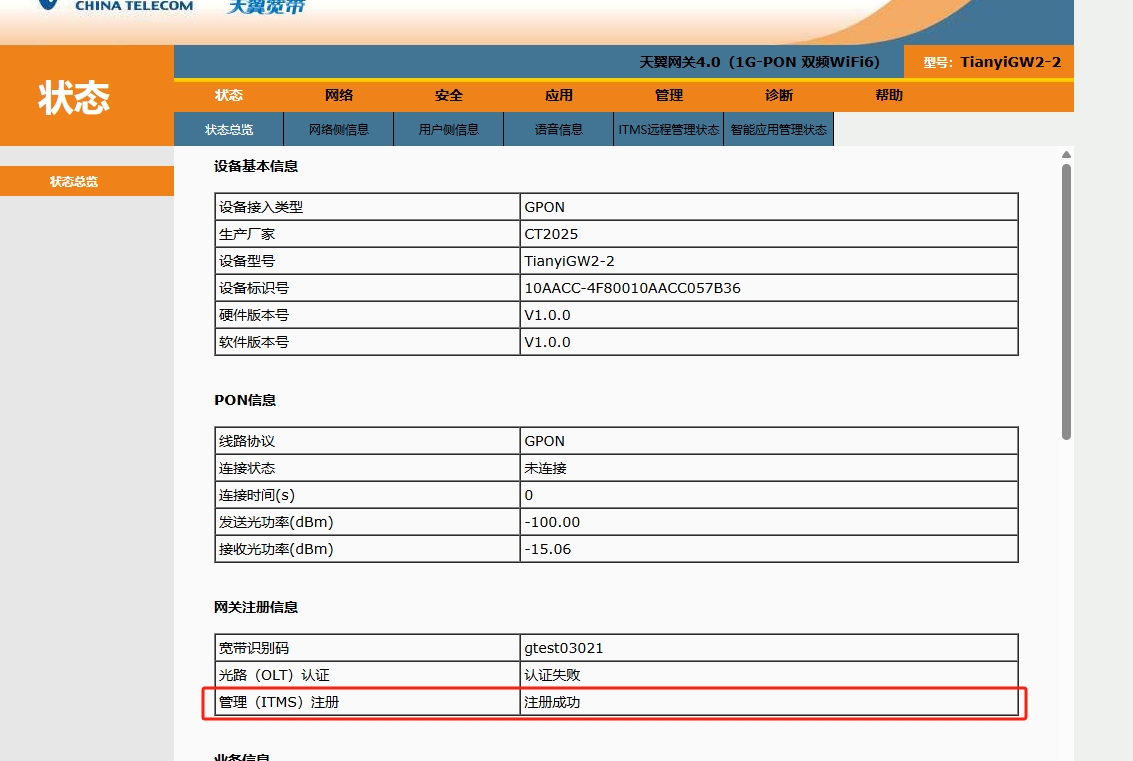
Task: Click the scrollbar up arrow
Action: (1066, 155)
